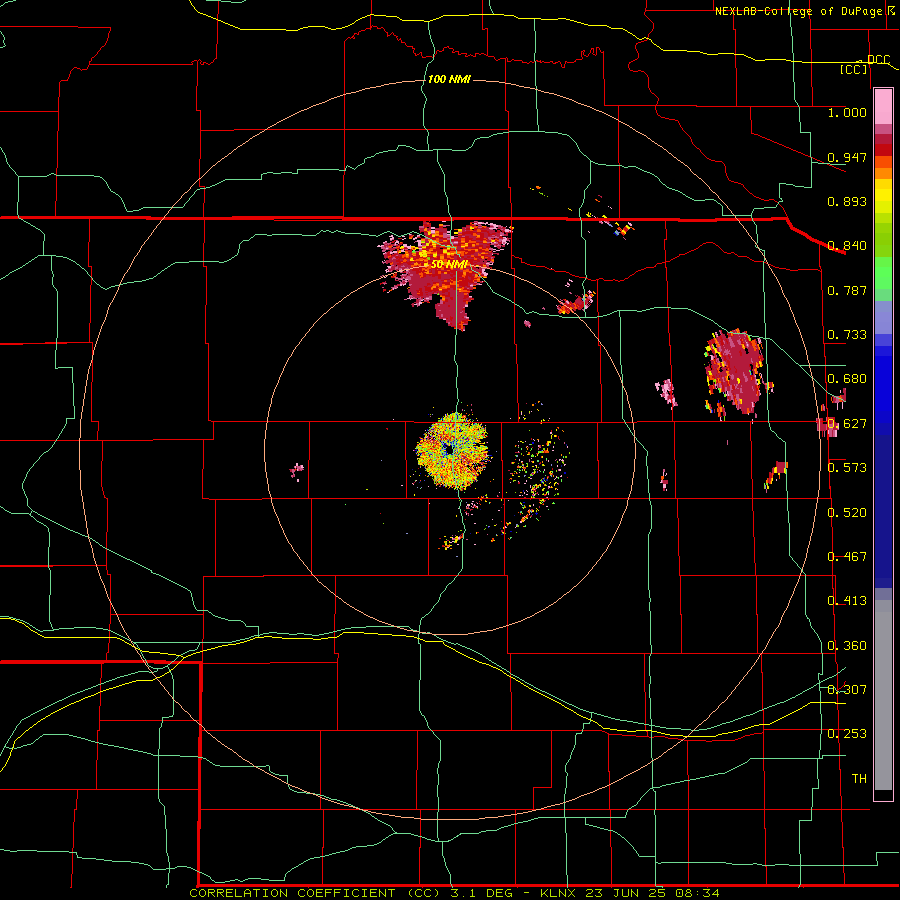Image resolution: width=900 pixels, height=900 pixels.
Task: Click the small pink echo west of the radar
Action: (x=297, y=470)
